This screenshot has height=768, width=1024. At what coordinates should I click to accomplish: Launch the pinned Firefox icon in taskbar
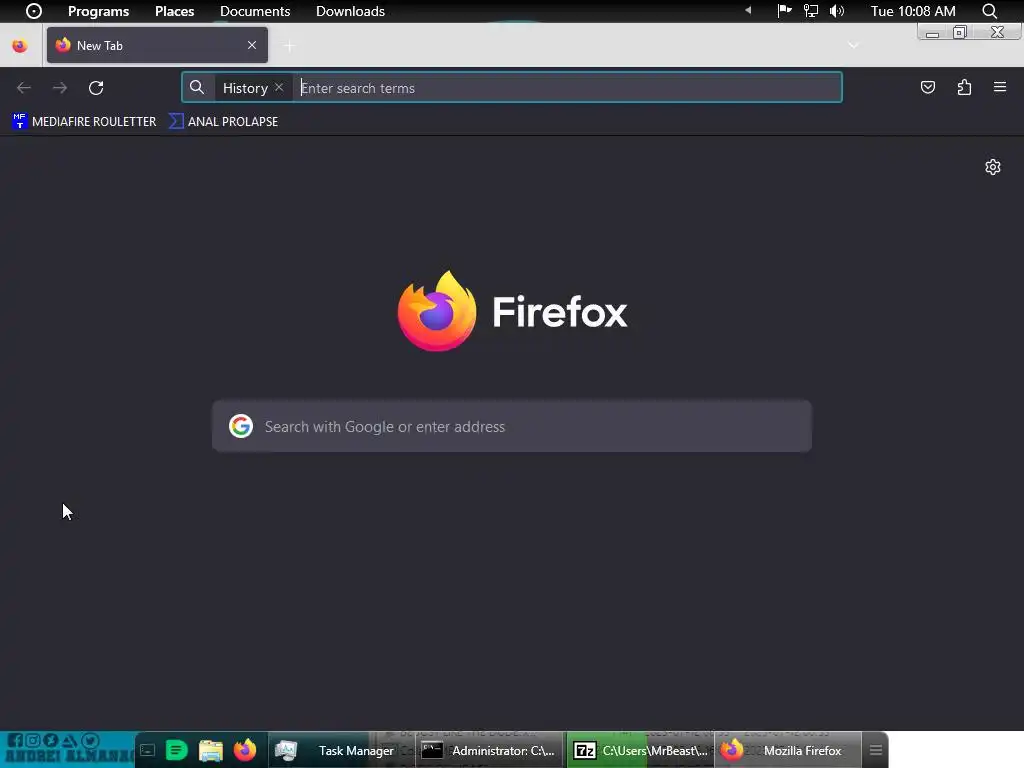pyautogui.click(x=245, y=750)
